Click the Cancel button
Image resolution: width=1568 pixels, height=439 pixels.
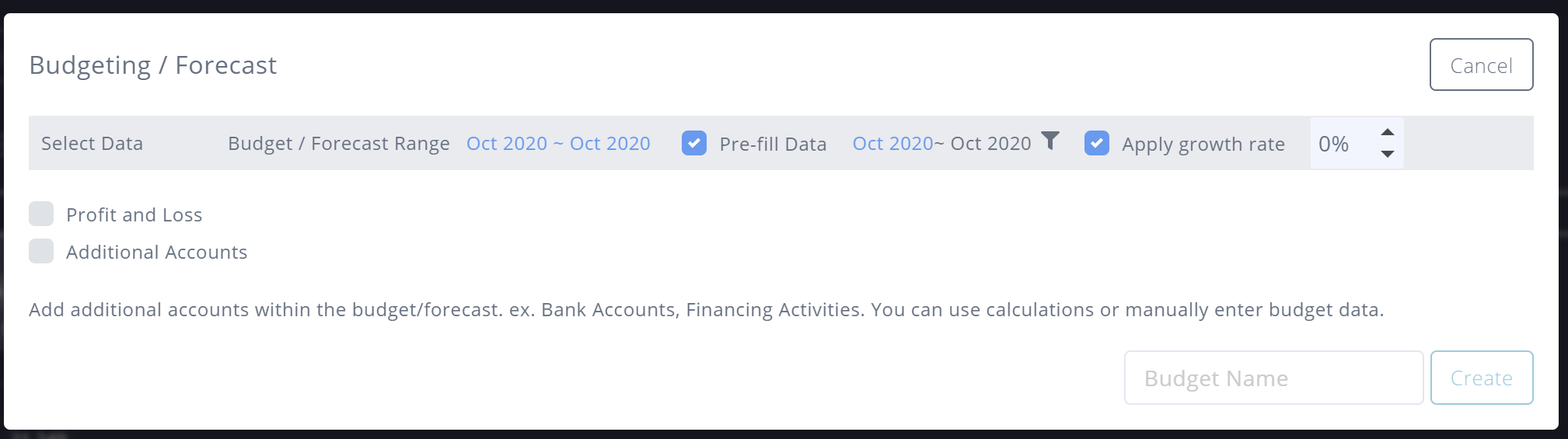[1482, 64]
